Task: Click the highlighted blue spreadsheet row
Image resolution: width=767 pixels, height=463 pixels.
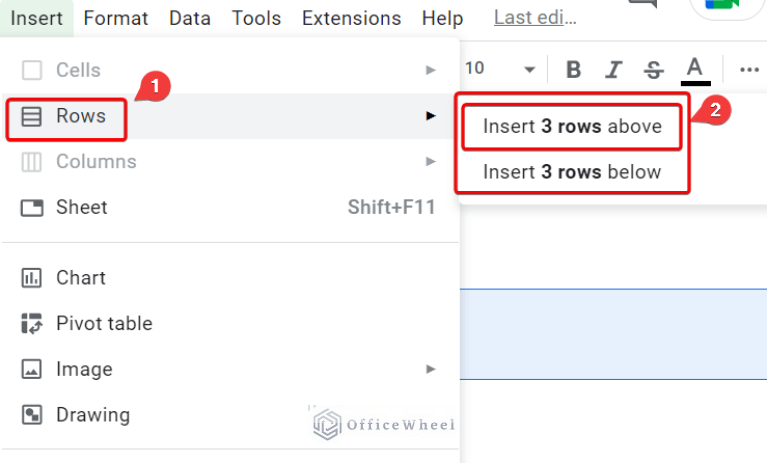Action: pos(613,334)
